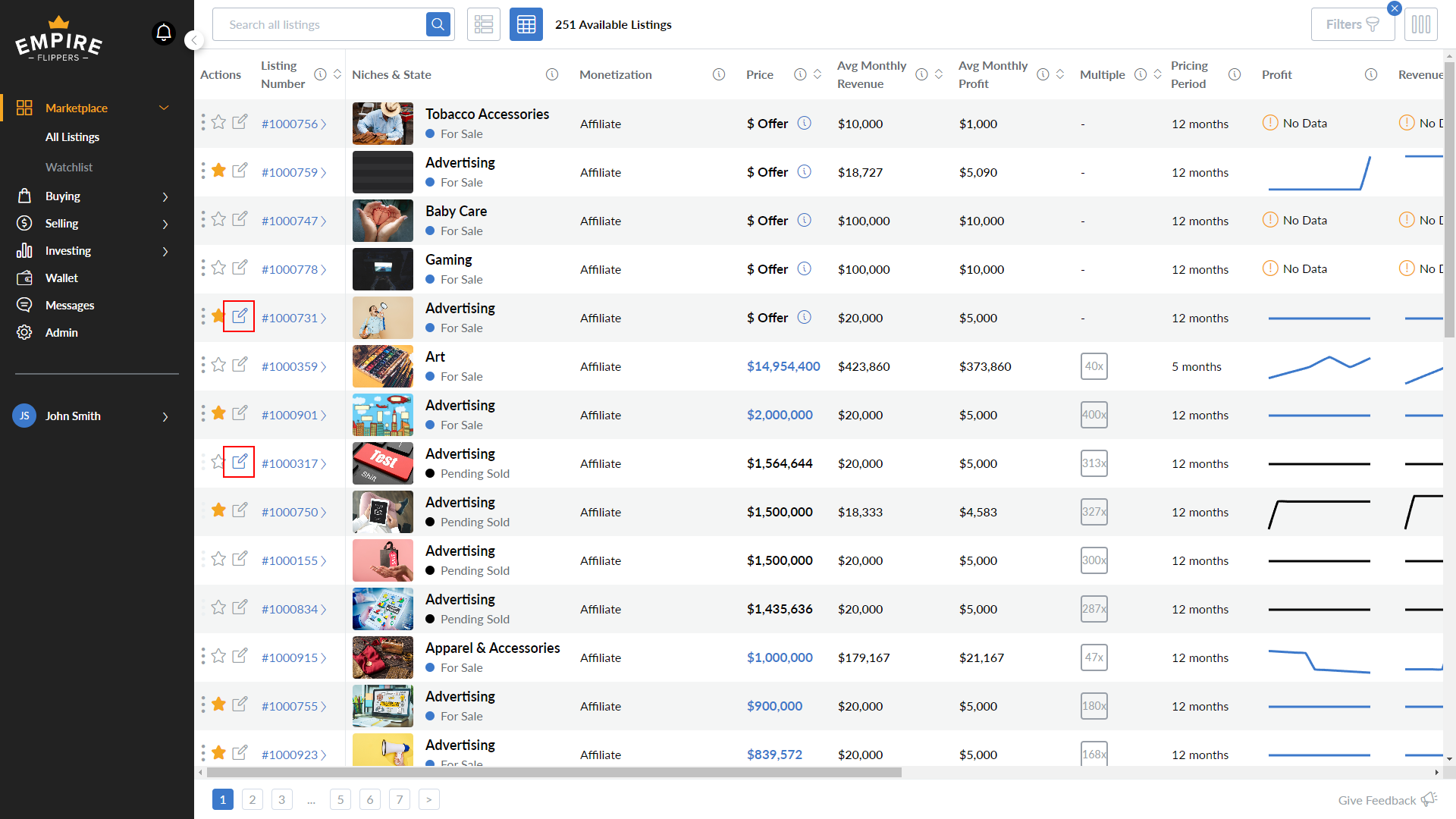Collapse the Marketplace menu chevron

(164, 108)
